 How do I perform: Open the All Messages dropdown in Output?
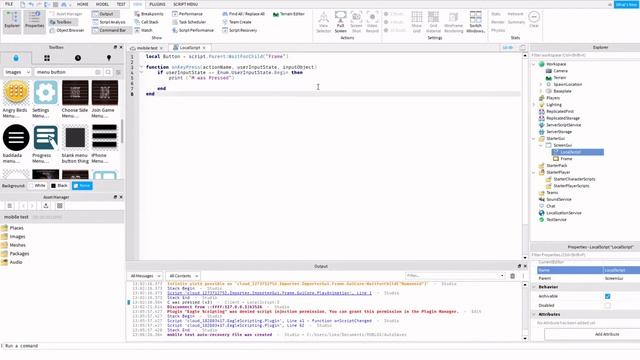145,276
